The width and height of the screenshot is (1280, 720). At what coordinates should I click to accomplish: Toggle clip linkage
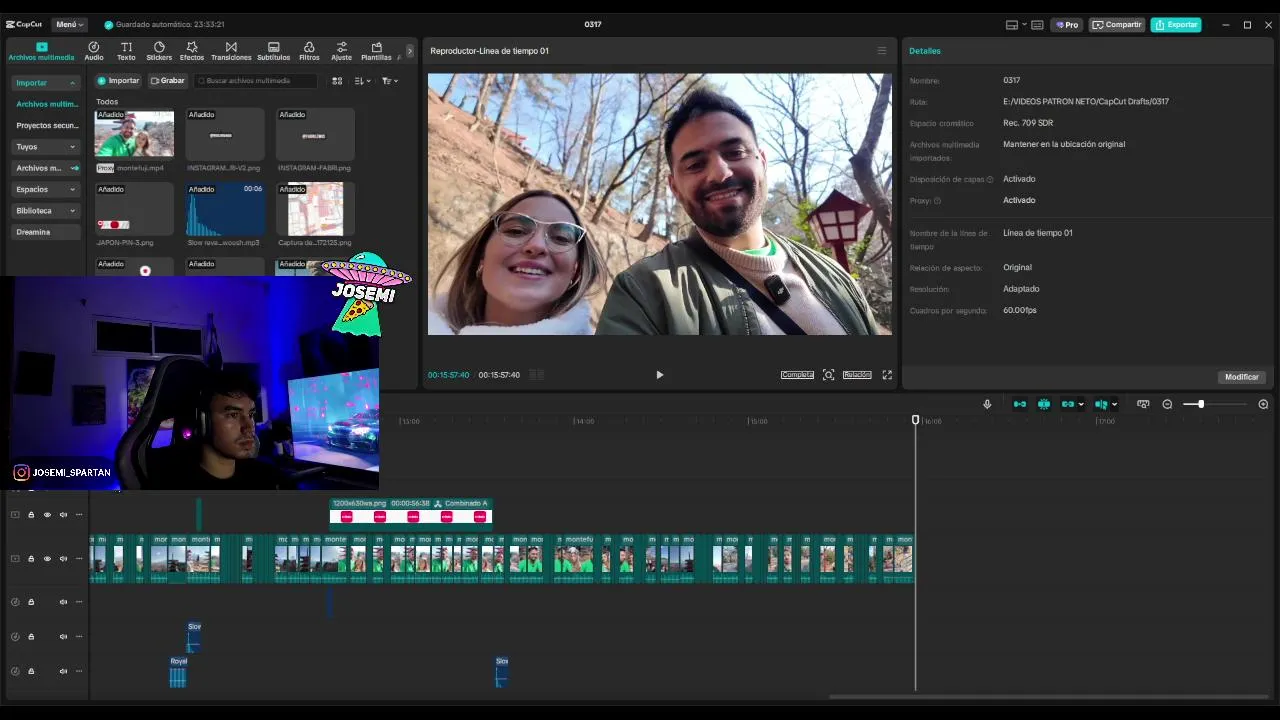(1068, 404)
